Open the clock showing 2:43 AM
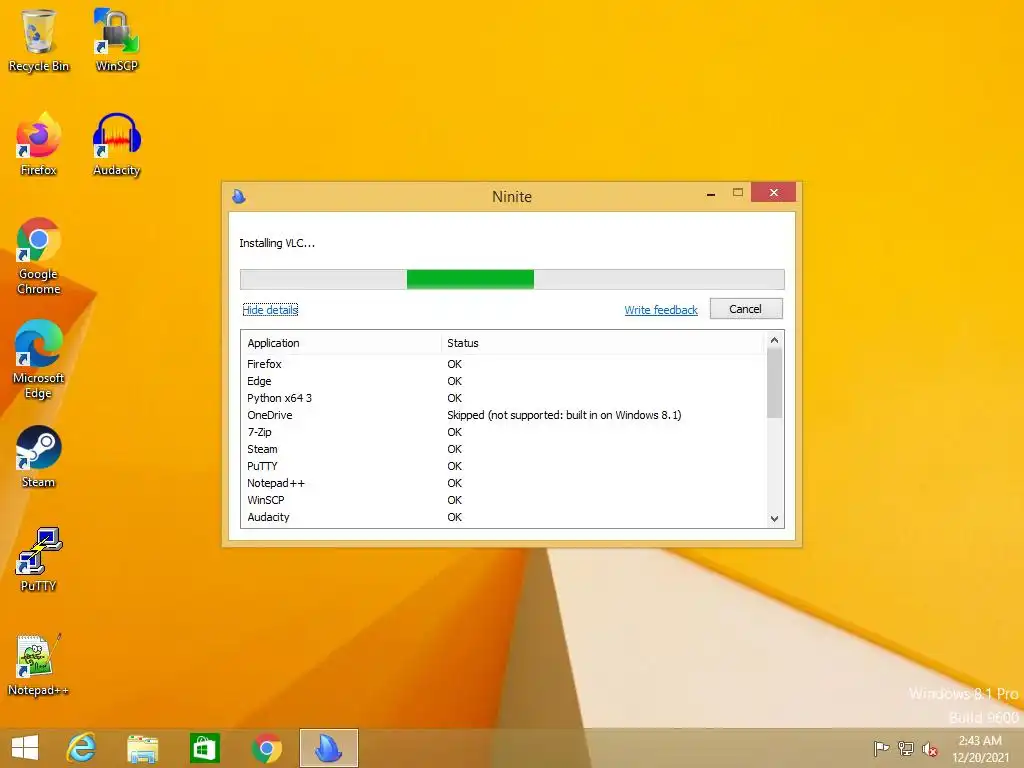Screen dimensions: 1024x768 pyautogui.click(x=980, y=748)
